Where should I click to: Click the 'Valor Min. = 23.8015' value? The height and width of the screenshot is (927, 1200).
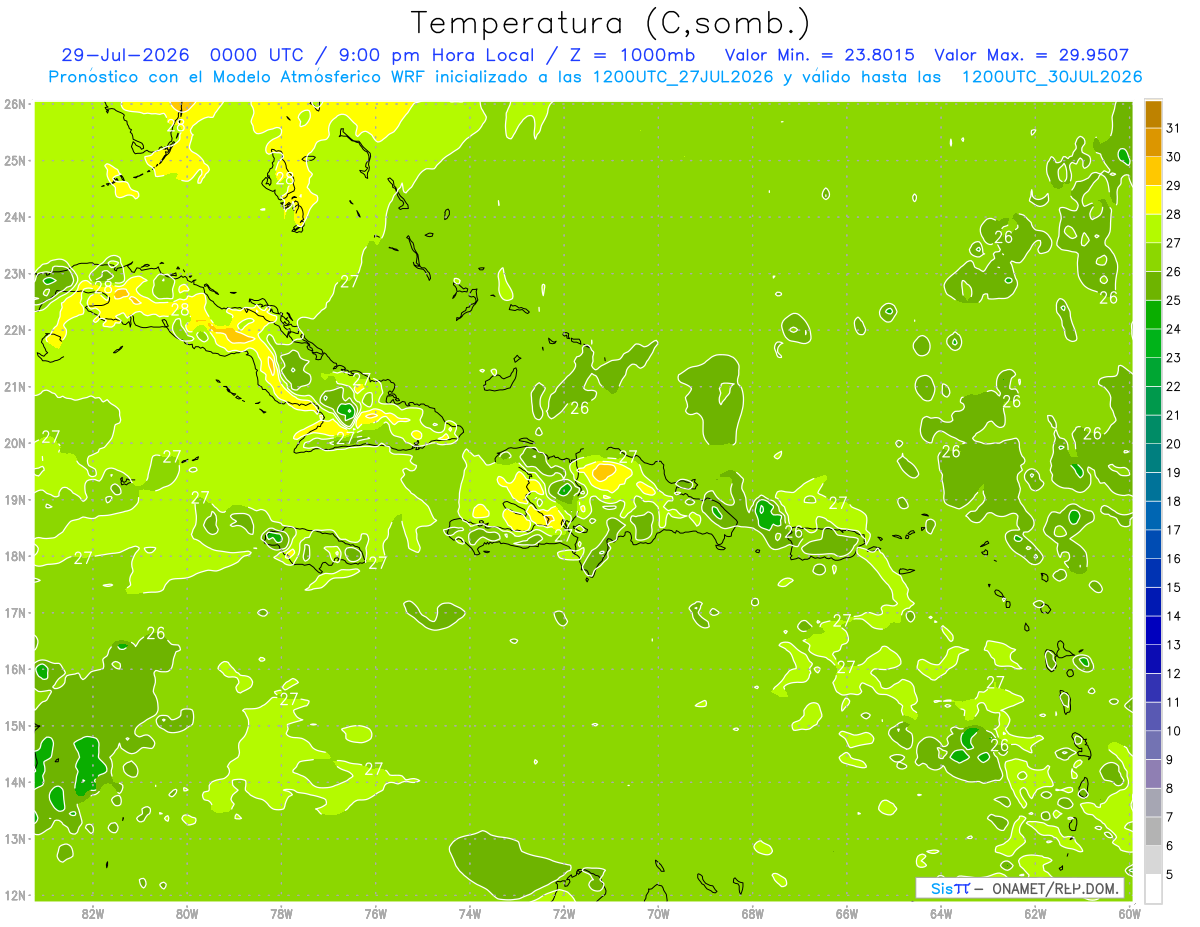click(x=819, y=55)
